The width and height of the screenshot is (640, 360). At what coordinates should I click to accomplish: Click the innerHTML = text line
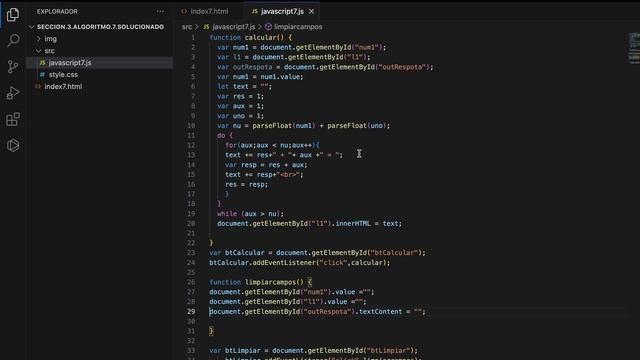coord(309,224)
